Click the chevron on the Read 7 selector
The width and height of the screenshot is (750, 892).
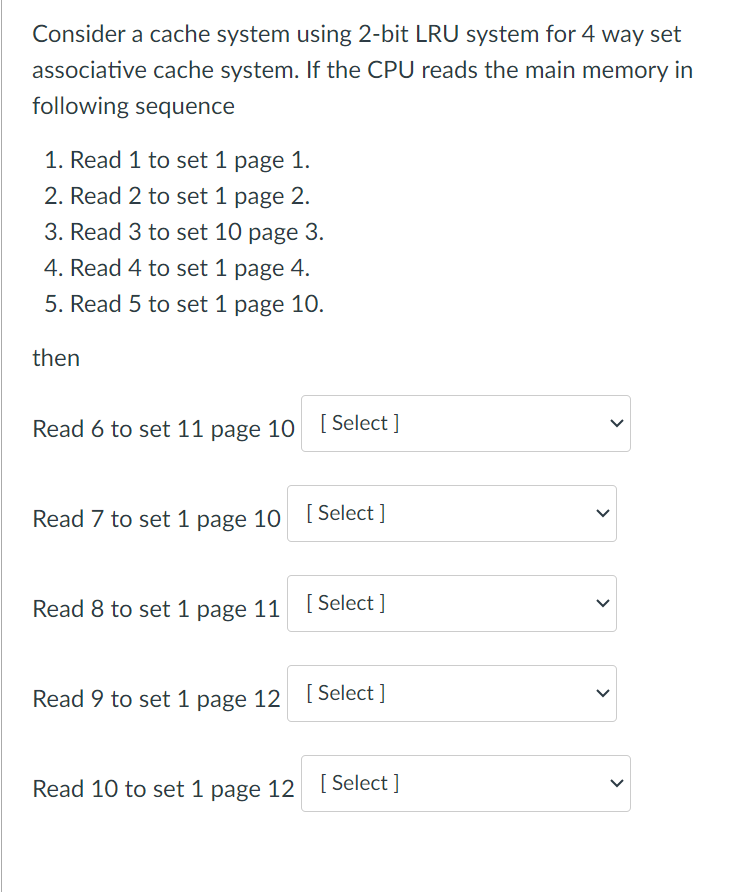pyautogui.click(x=603, y=513)
